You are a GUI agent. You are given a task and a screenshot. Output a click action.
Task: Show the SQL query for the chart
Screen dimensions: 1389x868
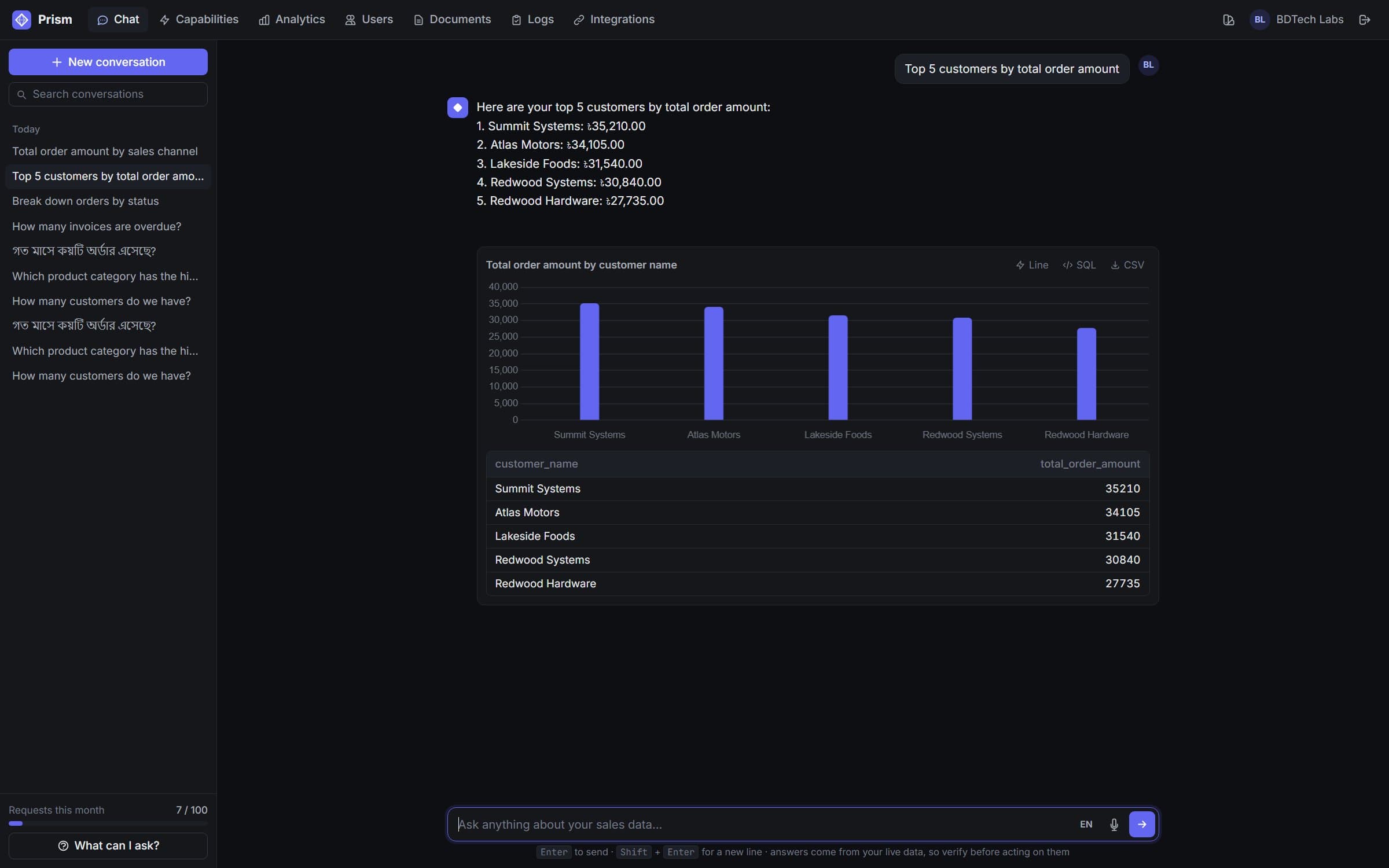pos(1079,265)
